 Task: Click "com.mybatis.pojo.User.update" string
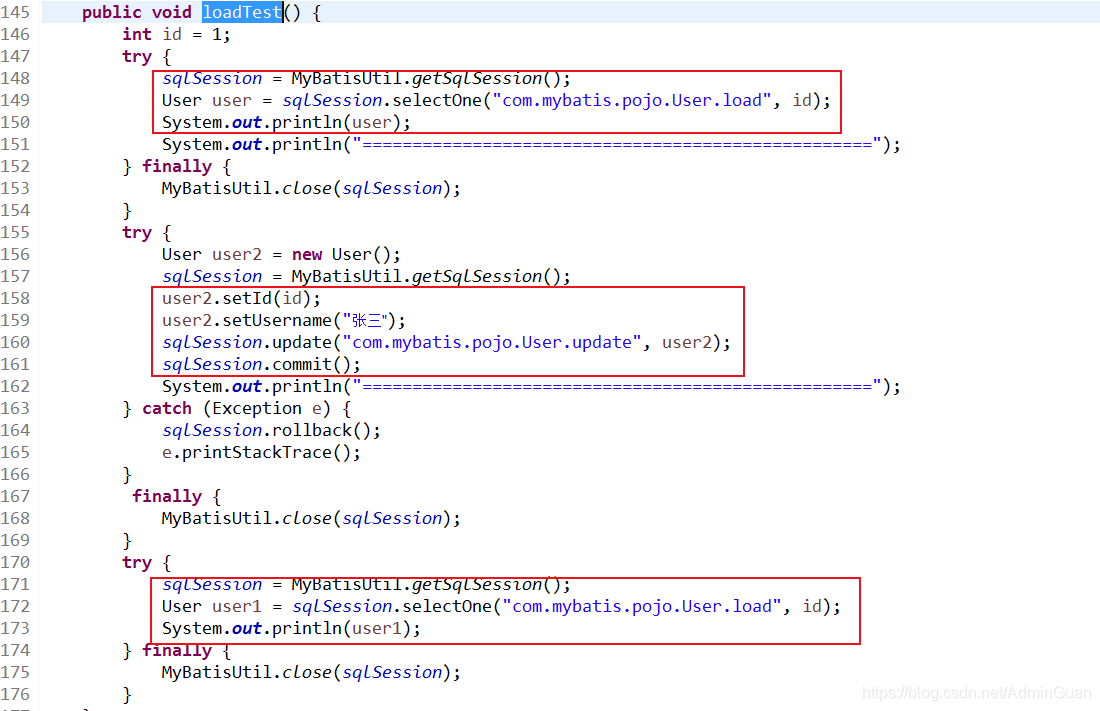[492, 343]
